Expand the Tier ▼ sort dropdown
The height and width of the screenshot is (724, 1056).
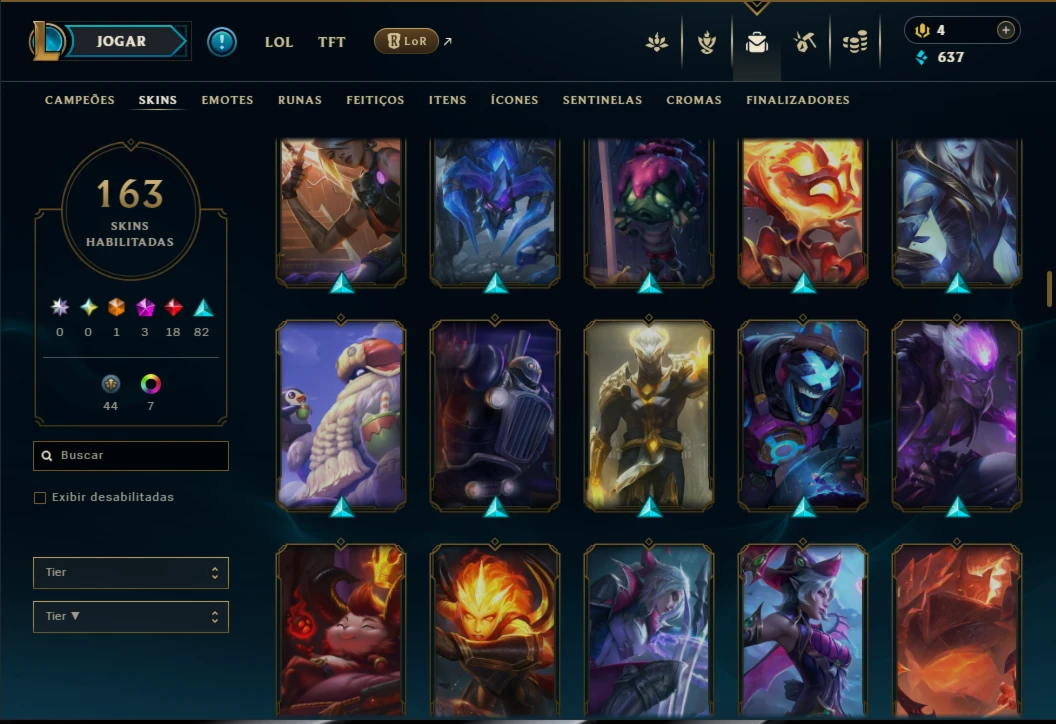coord(131,617)
